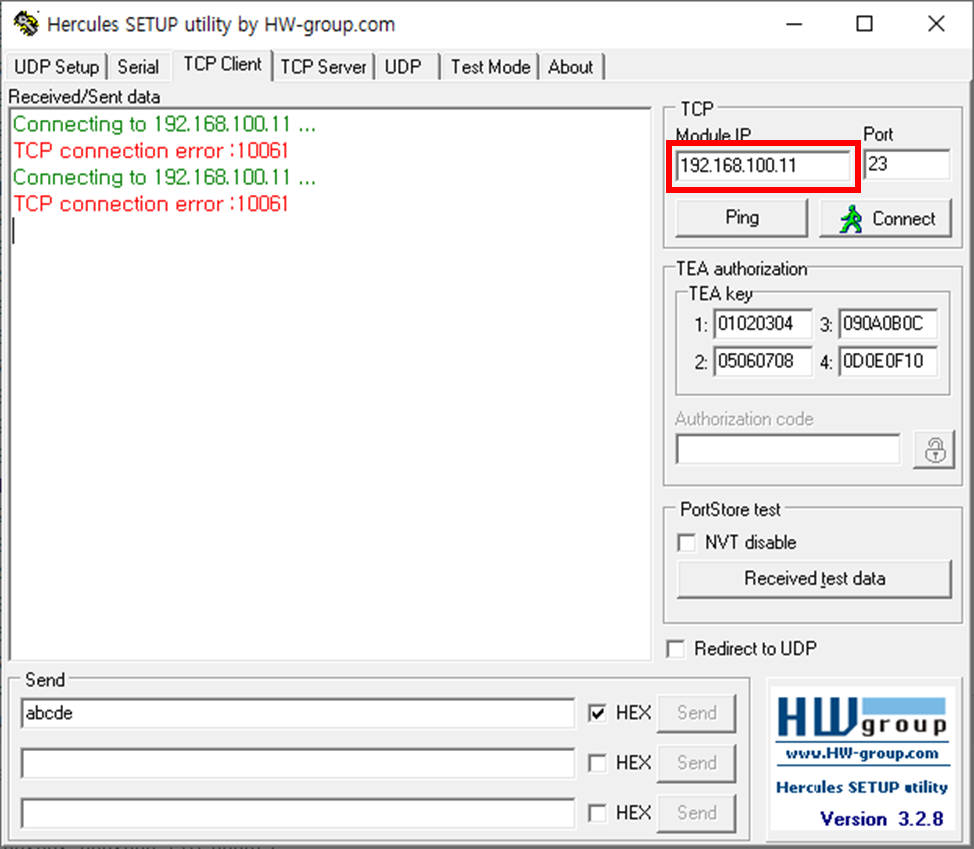Open the About tab

(571, 66)
